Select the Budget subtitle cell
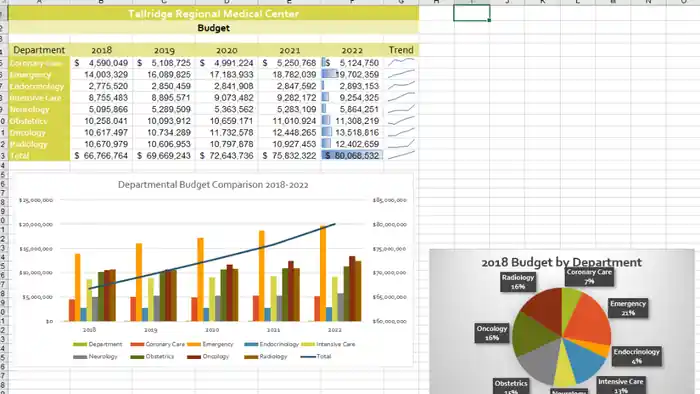Image resolution: width=700 pixels, height=394 pixels. pos(213,28)
